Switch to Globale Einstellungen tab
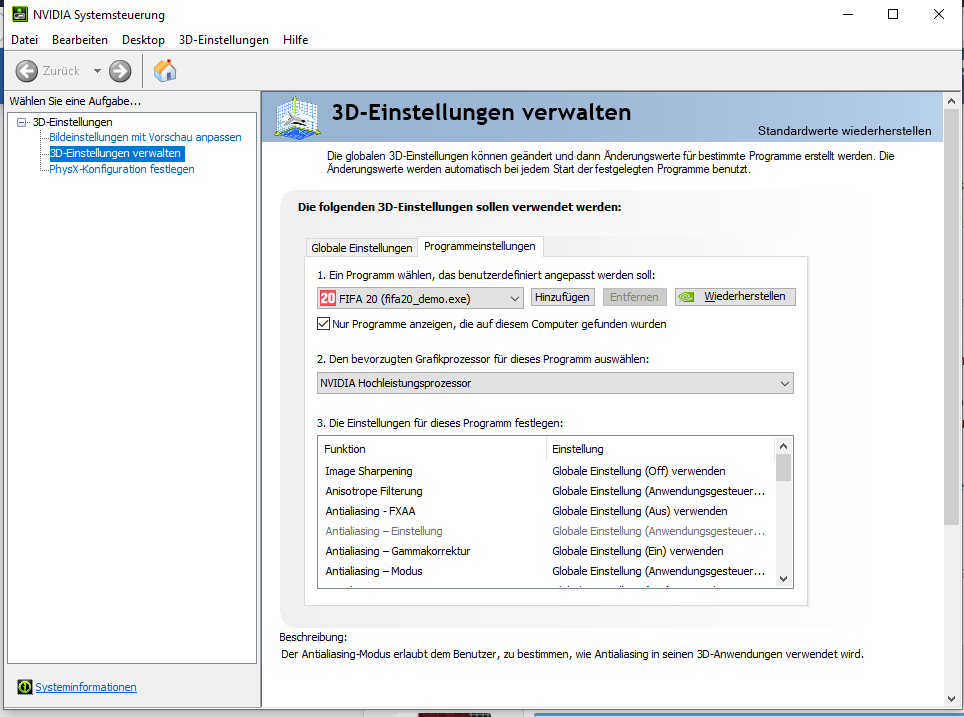Viewport: 964px width, 717px height. [x=362, y=248]
